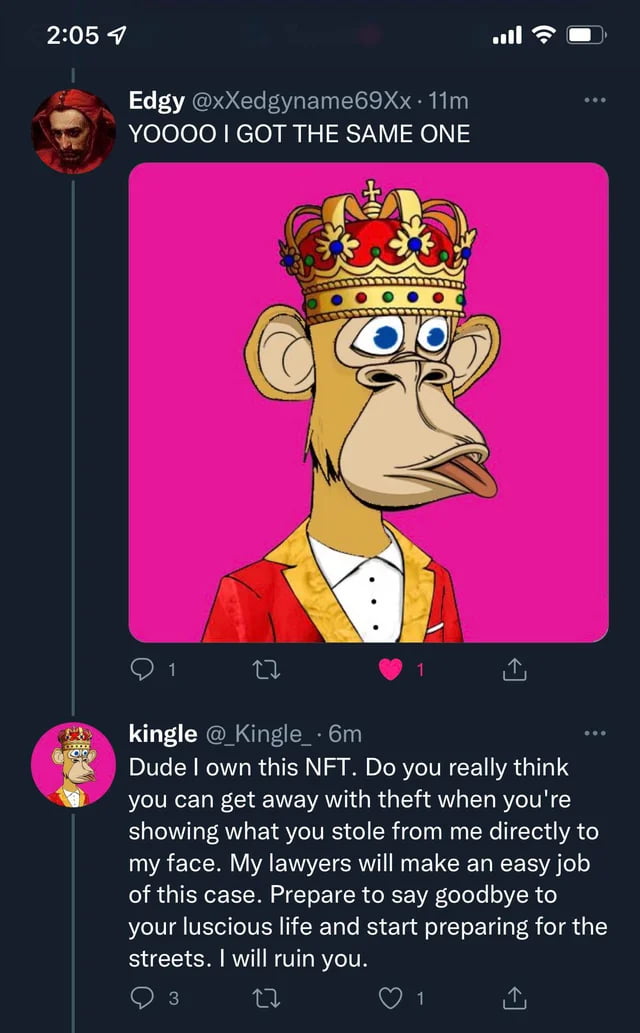Tap the battery icon in status bar

coord(585,35)
